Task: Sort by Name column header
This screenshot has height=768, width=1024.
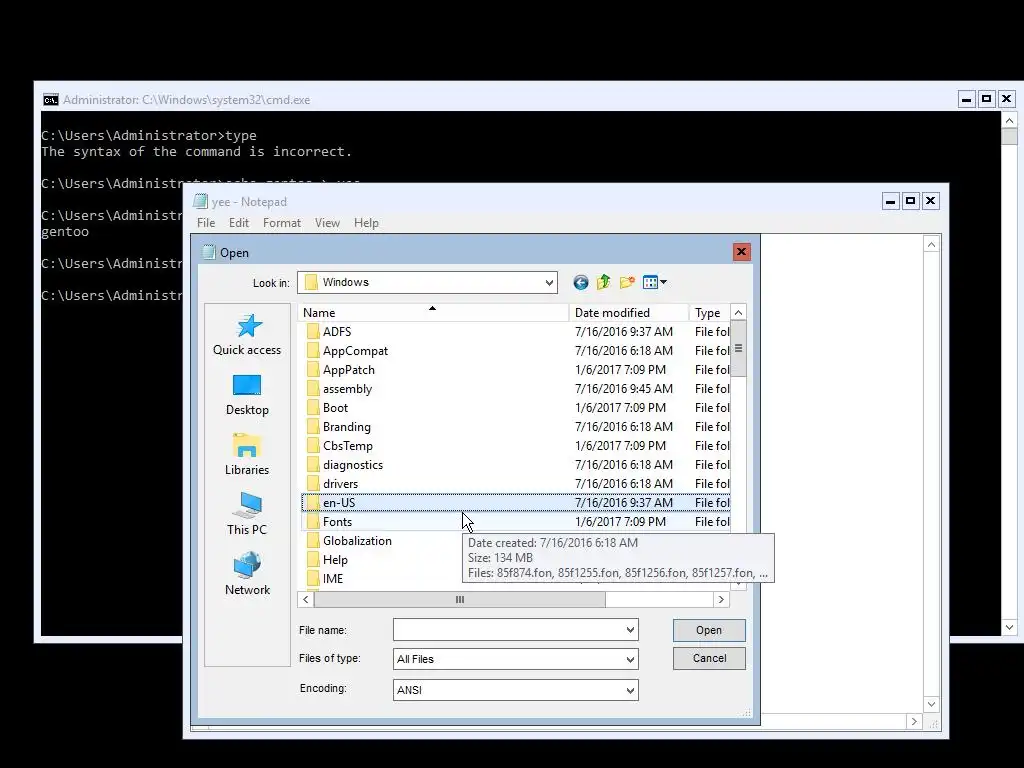Action: coord(433,313)
